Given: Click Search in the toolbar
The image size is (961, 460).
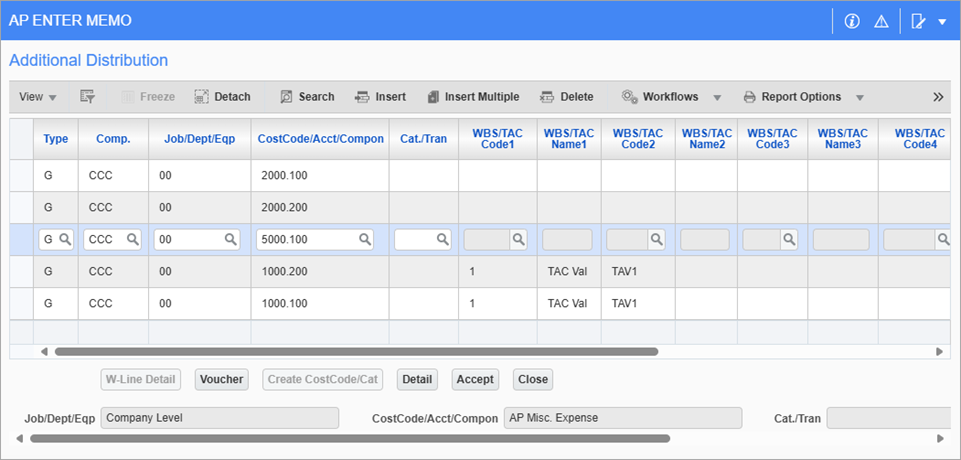Looking at the screenshot, I should pyautogui.click(x=307, y=97).
